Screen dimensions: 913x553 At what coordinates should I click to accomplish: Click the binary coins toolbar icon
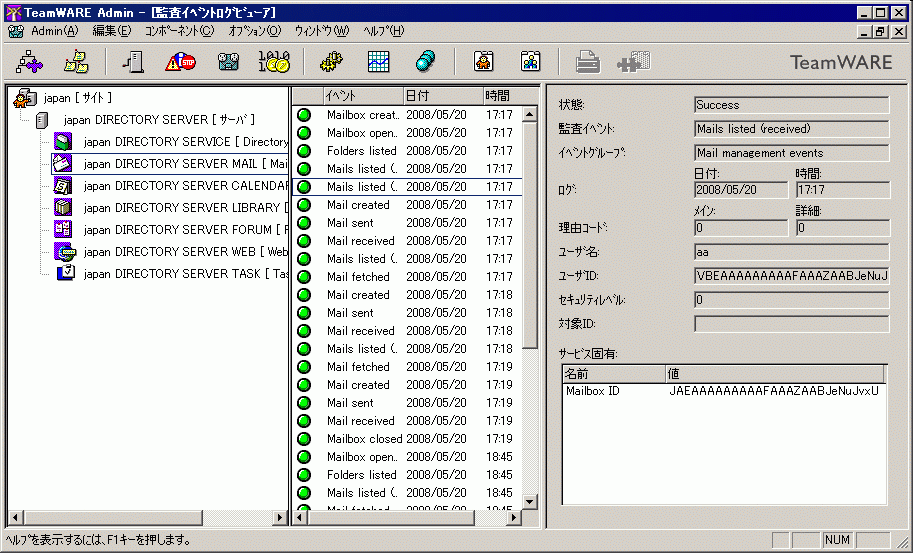274,62
